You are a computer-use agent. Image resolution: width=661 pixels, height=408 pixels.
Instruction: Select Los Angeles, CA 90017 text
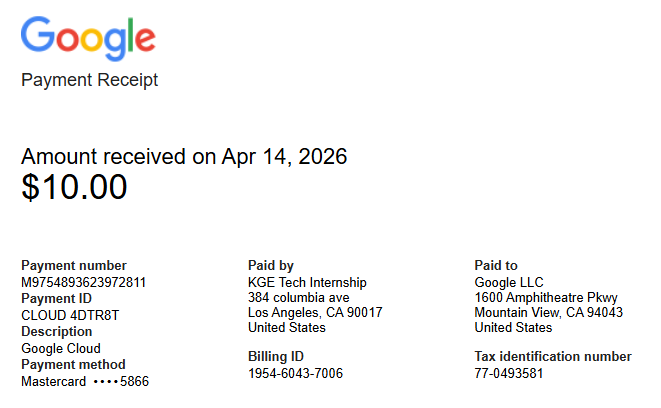coord(315,312)
